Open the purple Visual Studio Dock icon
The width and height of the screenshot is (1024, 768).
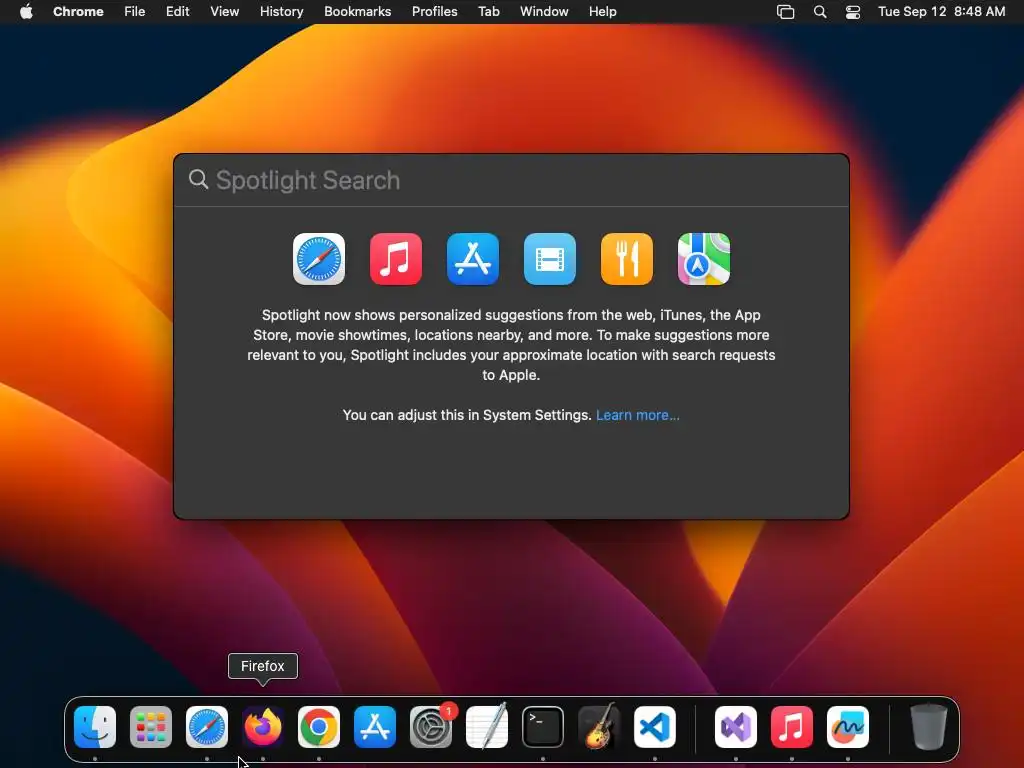click(x=736, y=727)
